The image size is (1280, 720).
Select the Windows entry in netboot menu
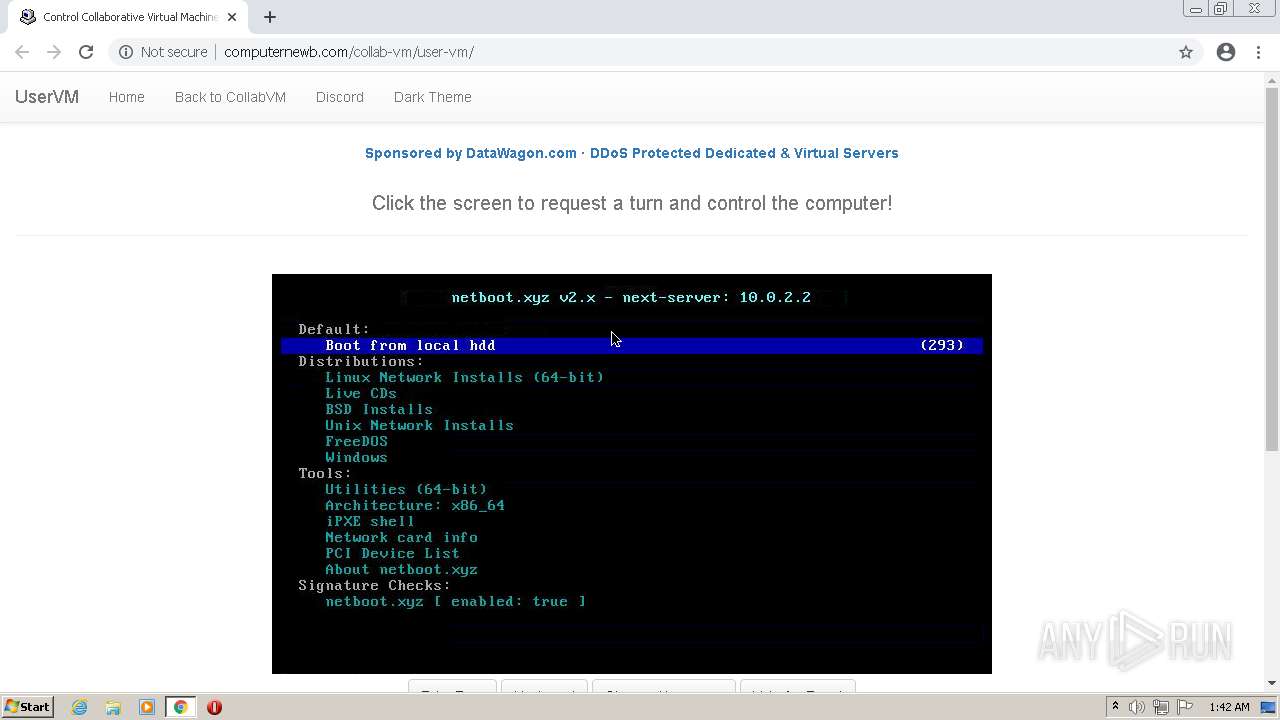point(356,457)
